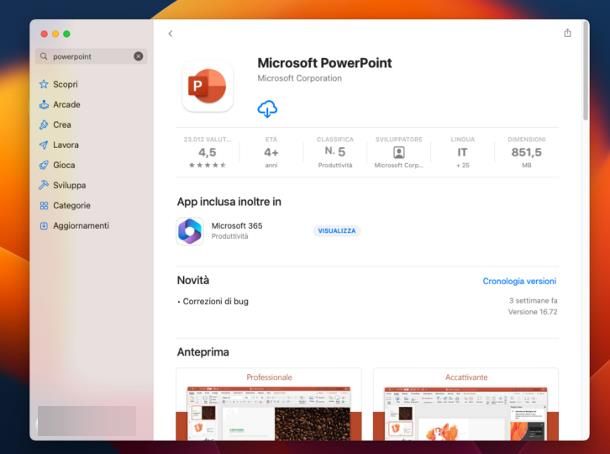Click the Correzioni di bug text
The height and width of the screenshot is (454, 610).
[x=215, y=301]
